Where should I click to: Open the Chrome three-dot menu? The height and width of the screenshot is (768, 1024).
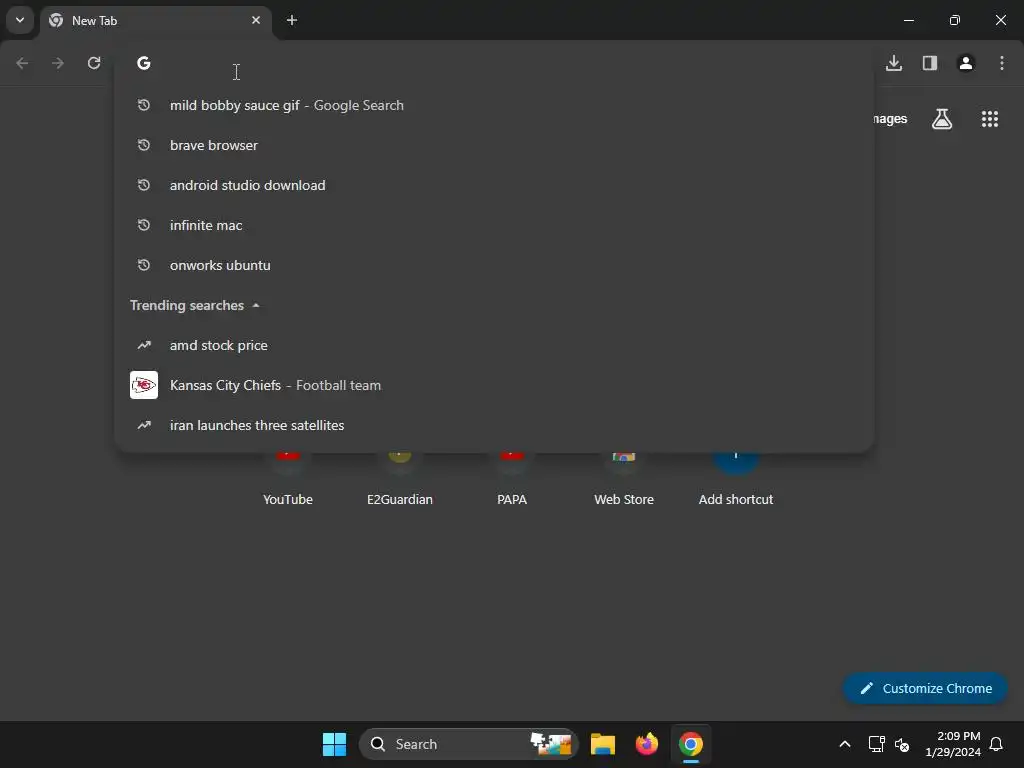tap(1002, 63)
